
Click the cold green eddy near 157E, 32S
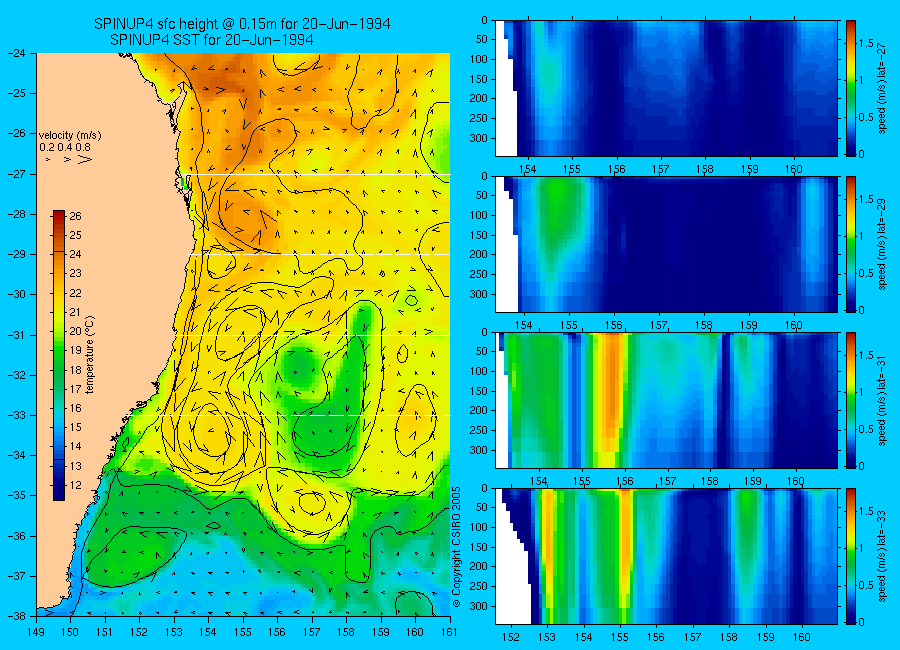300,366
